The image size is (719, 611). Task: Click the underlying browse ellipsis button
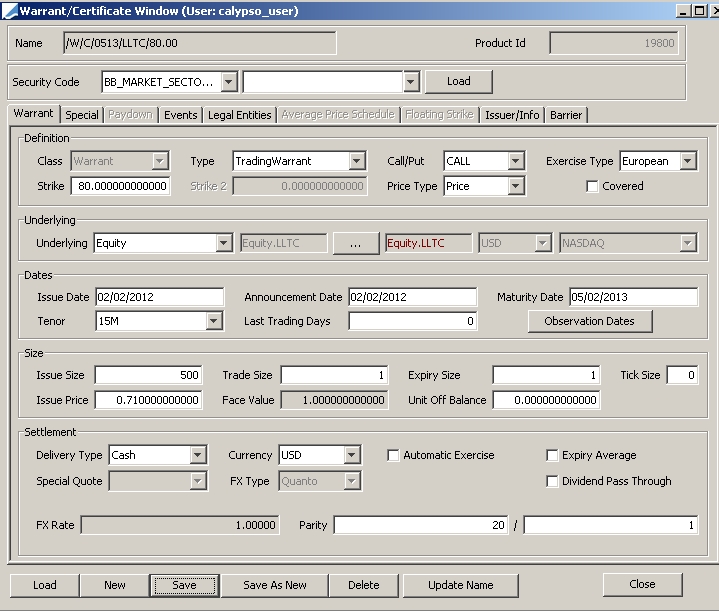coord(355,244)
